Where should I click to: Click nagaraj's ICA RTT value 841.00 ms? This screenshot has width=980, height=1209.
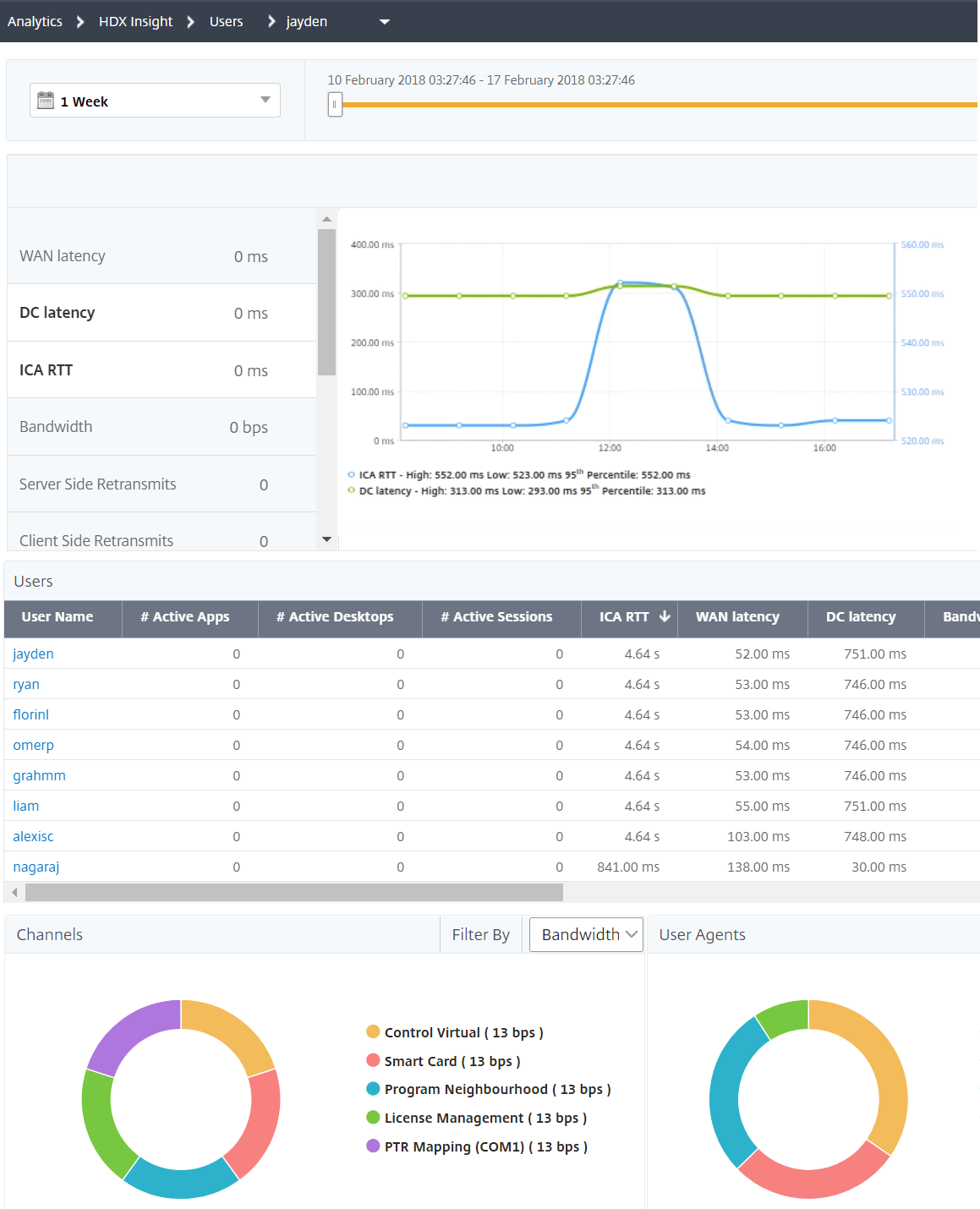click(x=628, y=867)
